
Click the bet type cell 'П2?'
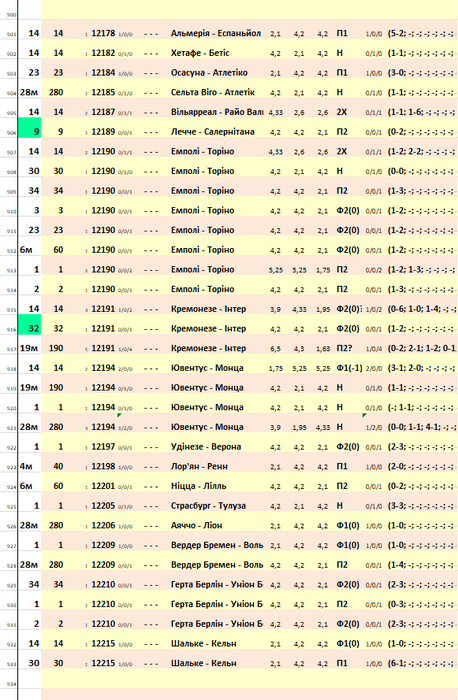[344, 348]
